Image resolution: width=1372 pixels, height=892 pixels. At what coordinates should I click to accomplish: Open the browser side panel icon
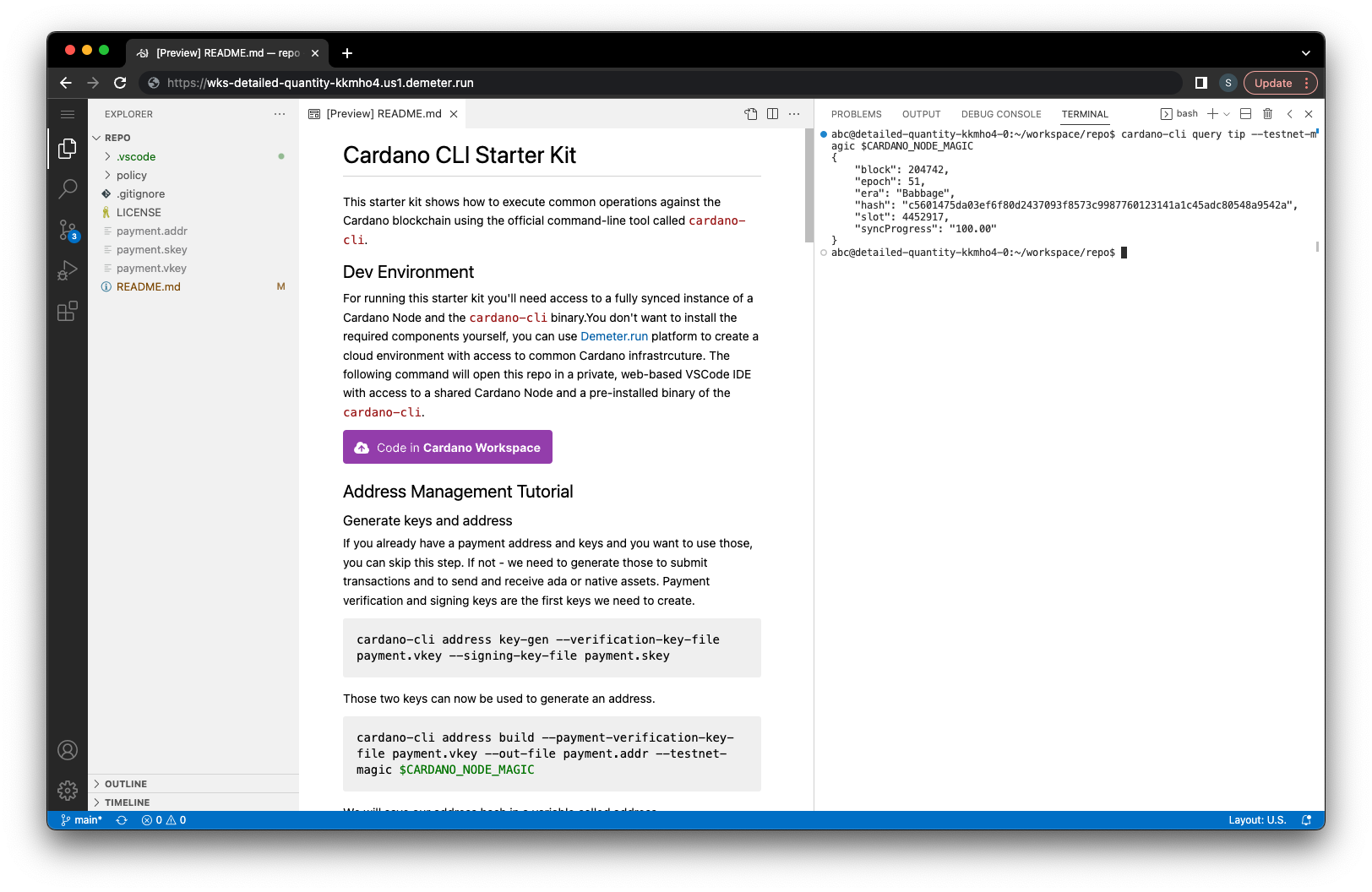1200,83
